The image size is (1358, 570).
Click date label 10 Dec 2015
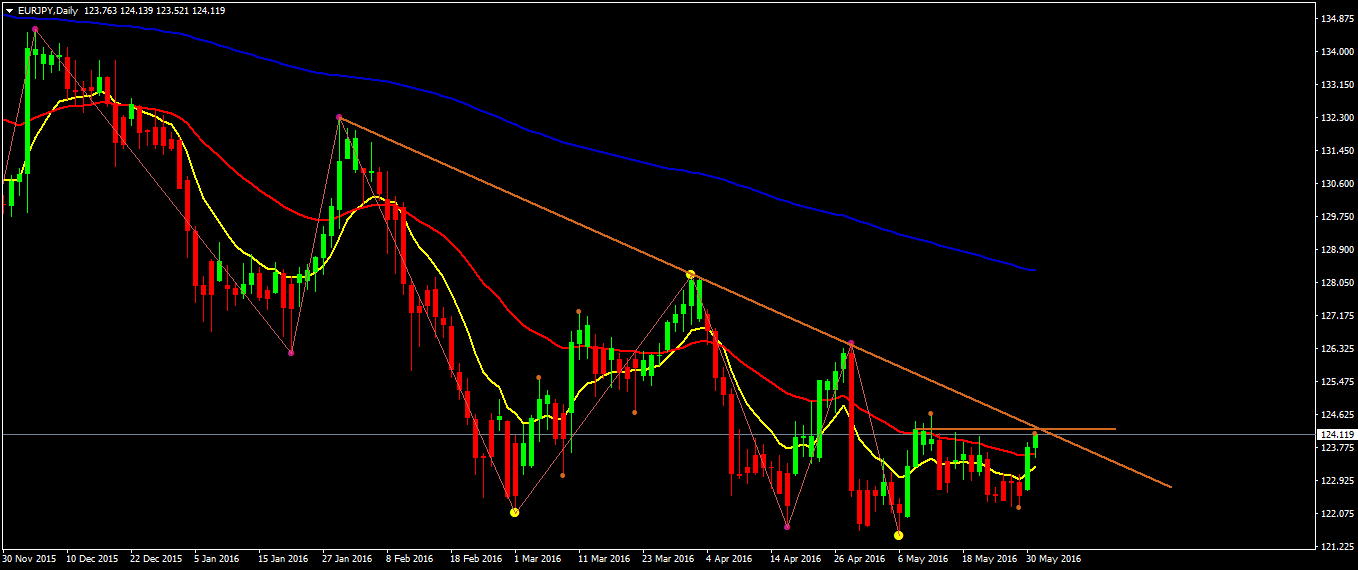pos(93,559)
